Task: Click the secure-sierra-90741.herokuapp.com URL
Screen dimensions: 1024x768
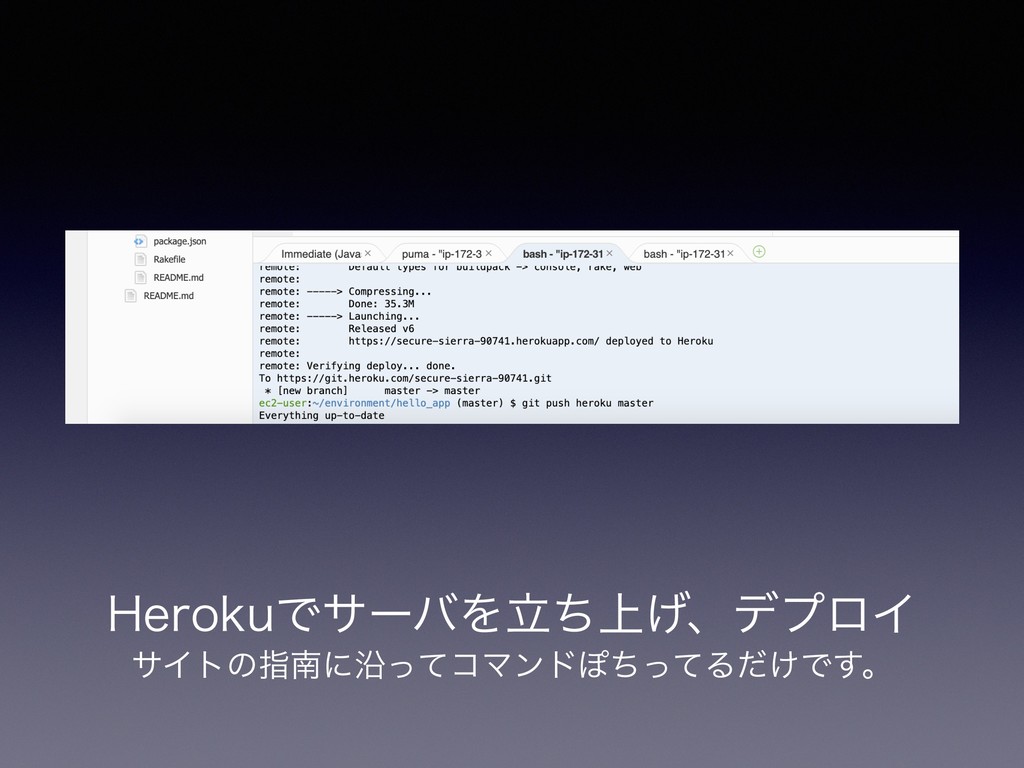Action: (x=473, y=341)
